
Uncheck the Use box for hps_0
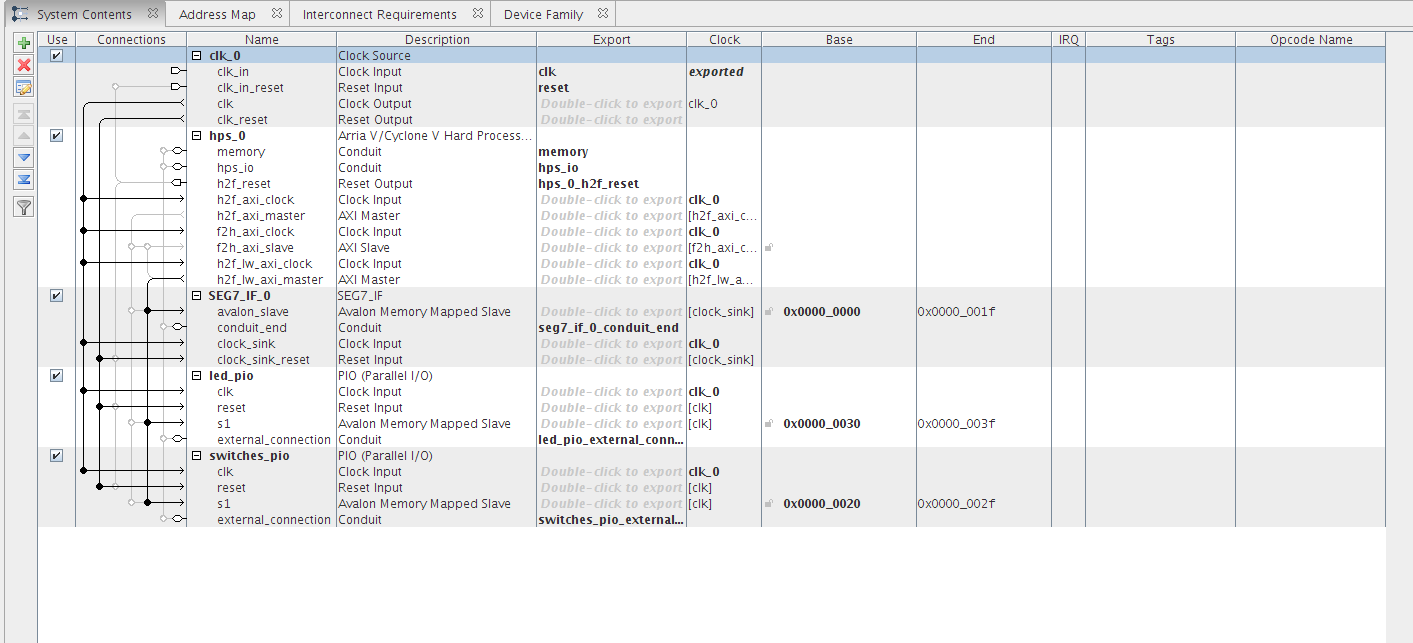pyautogui.click(x=57, y=136)
